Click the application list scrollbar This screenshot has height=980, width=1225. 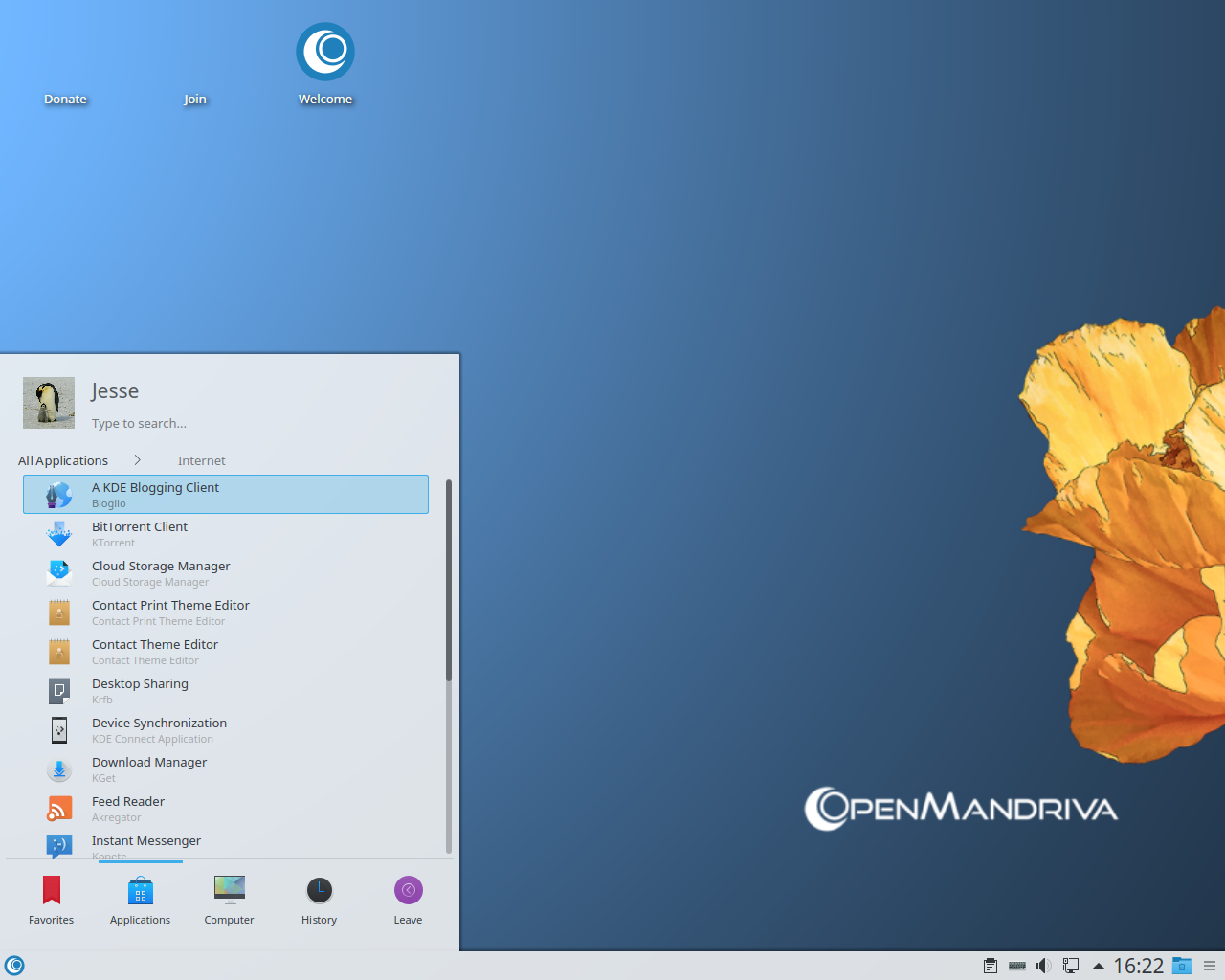tap(449, 581)
